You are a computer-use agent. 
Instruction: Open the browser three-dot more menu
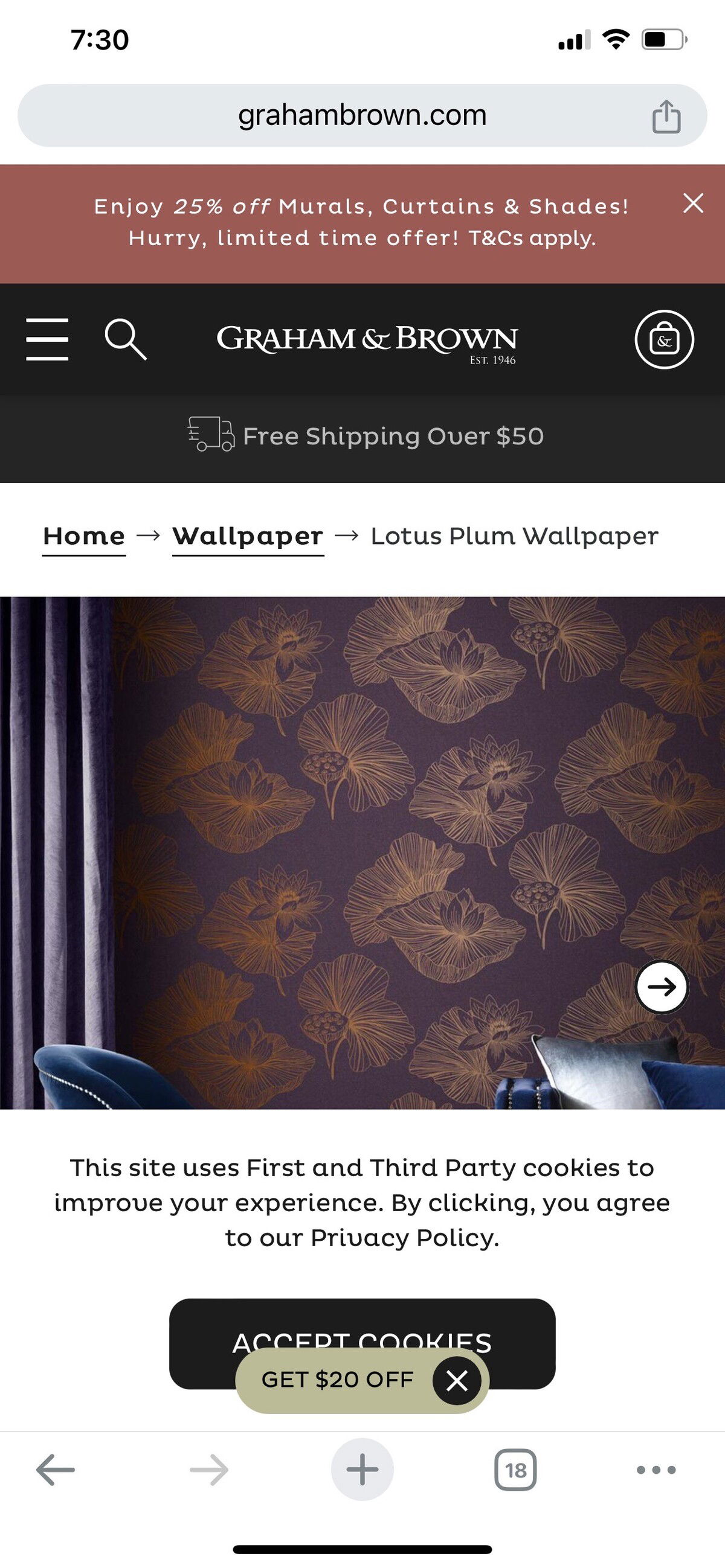(x=656, y=1470)
